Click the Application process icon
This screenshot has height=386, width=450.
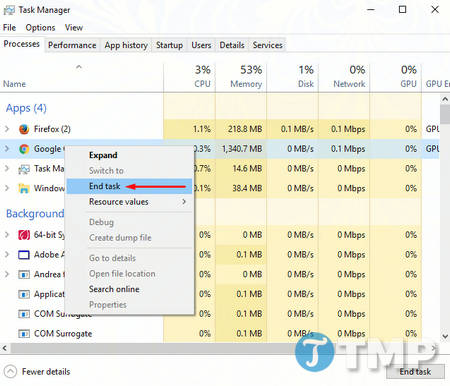(x=24, y=294)
